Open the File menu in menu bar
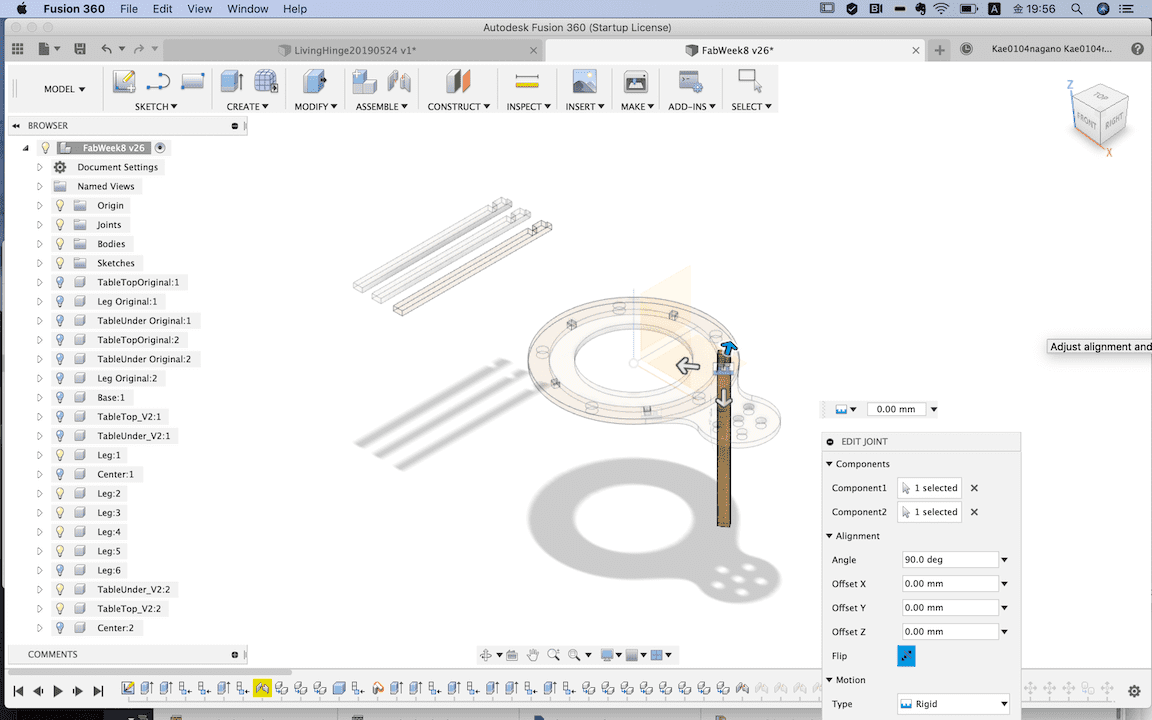1152x720 pixels. (x=129, y=9)
